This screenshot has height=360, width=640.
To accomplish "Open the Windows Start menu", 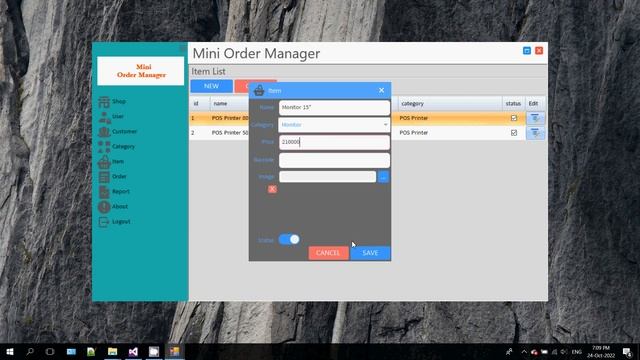I will click(10, 351).
